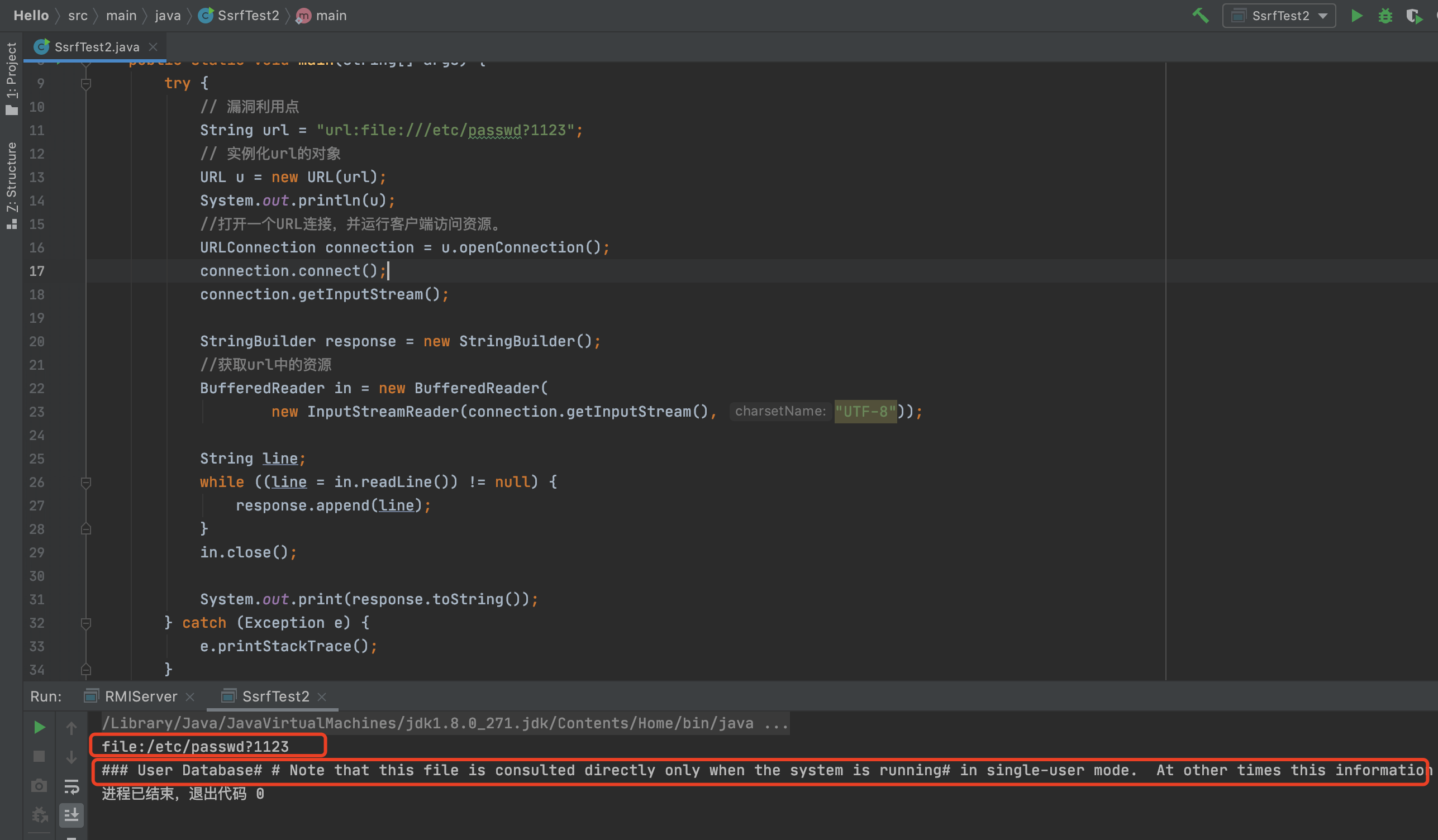Click the '// 实例化url的对象' comment
Viewport: 1438px width, 840px height.
[270, 154]
